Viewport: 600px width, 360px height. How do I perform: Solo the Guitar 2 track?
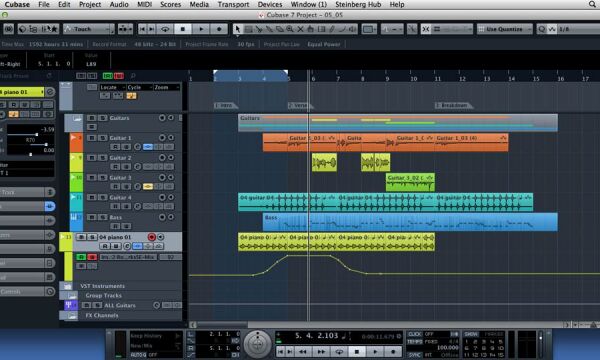click(x=103, y=158)
